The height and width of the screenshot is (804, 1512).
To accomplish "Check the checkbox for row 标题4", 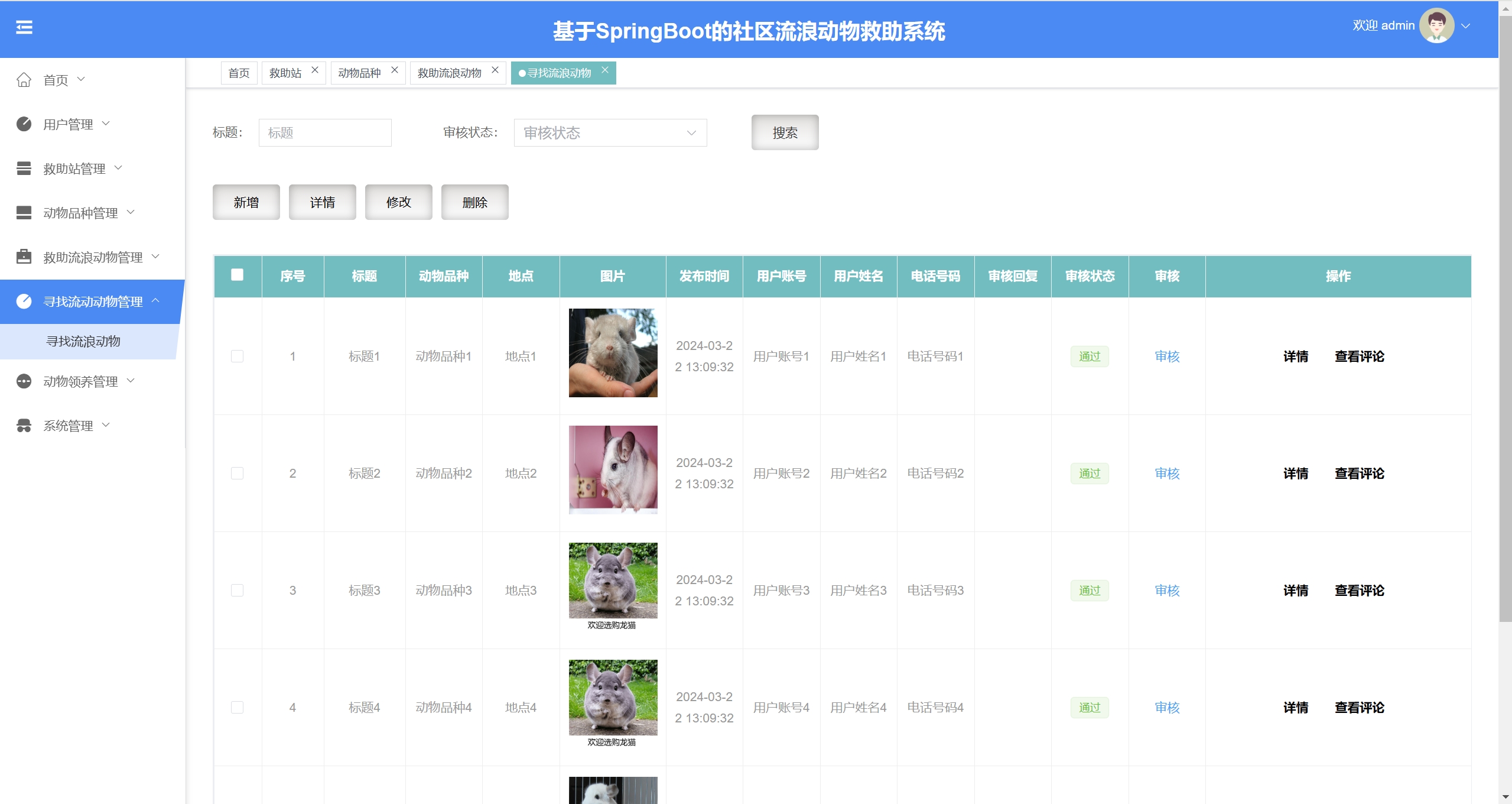I will tap(237, 707).
